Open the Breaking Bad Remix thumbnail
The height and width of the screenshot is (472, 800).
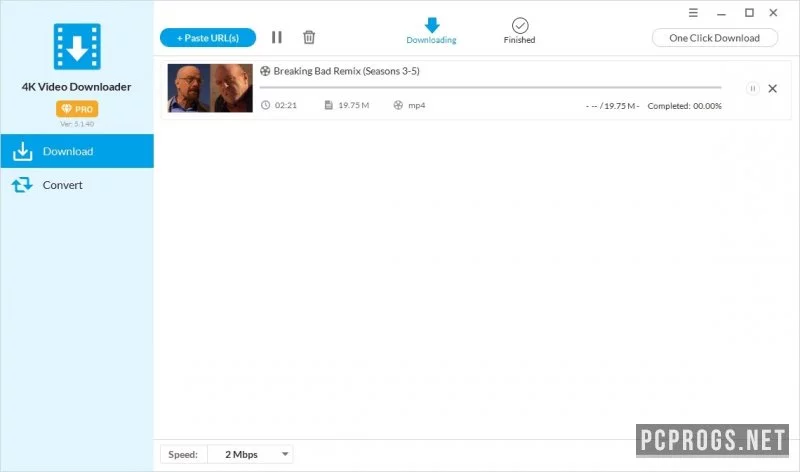click(x=210, y=88)
